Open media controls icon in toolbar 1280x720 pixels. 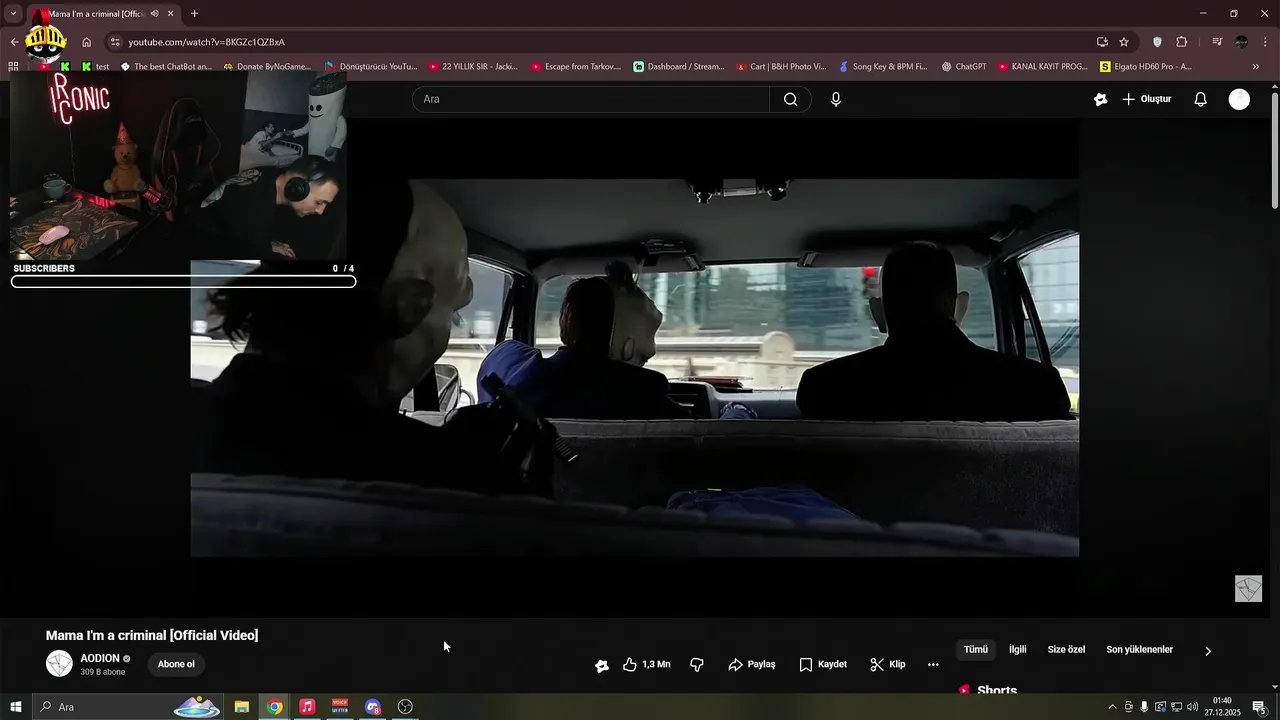click(1217, 42)
